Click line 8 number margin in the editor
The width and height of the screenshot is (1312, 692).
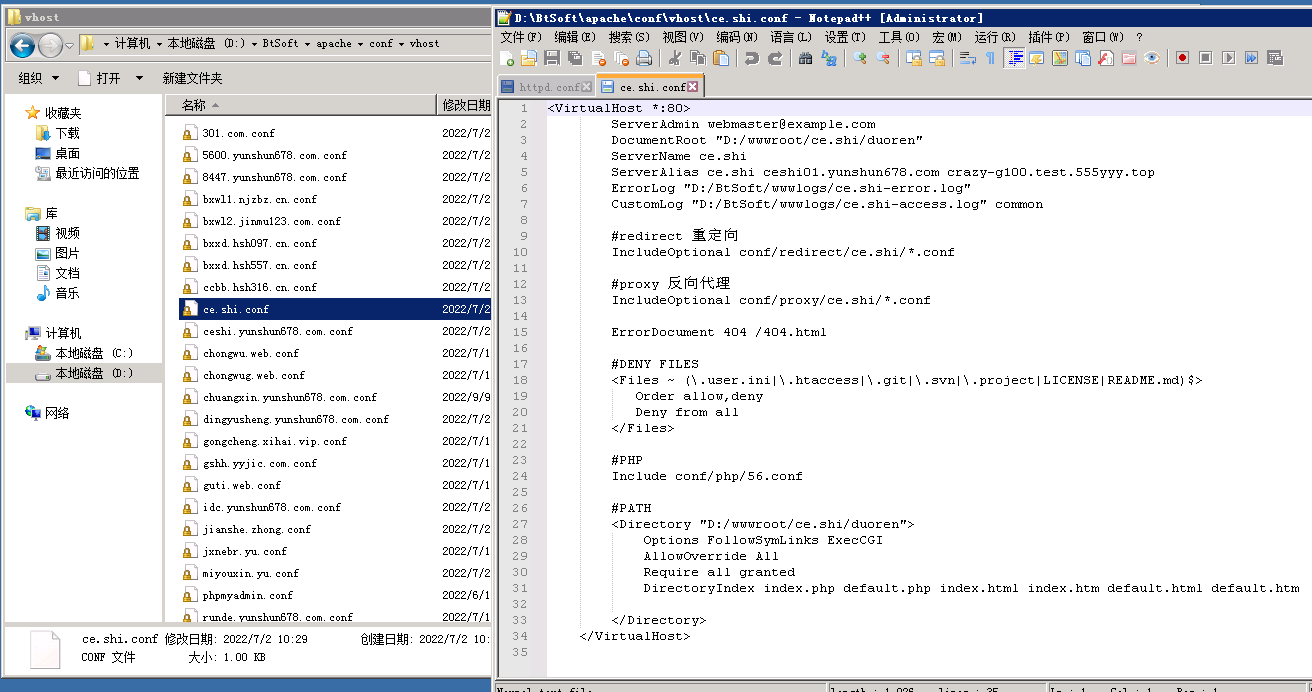[523, 220]
